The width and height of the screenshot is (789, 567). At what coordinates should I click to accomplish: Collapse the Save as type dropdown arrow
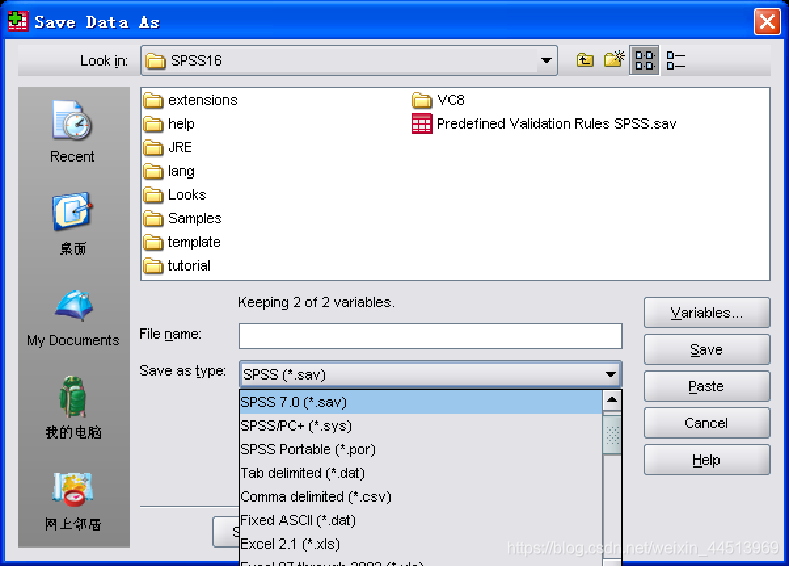click(610, 374)
